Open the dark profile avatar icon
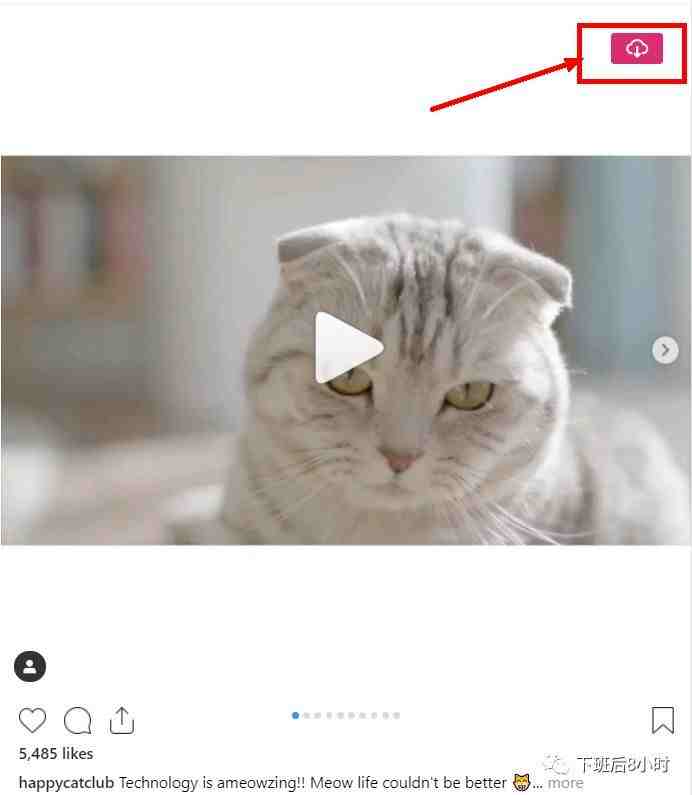Image resolution: width=692 pixels, height=795 pixels. click(30, 666)
